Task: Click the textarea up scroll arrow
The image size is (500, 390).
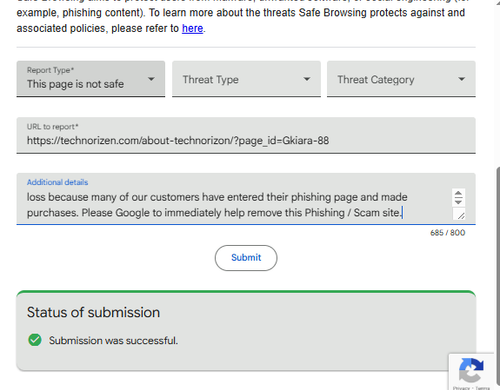Action: 458,194
